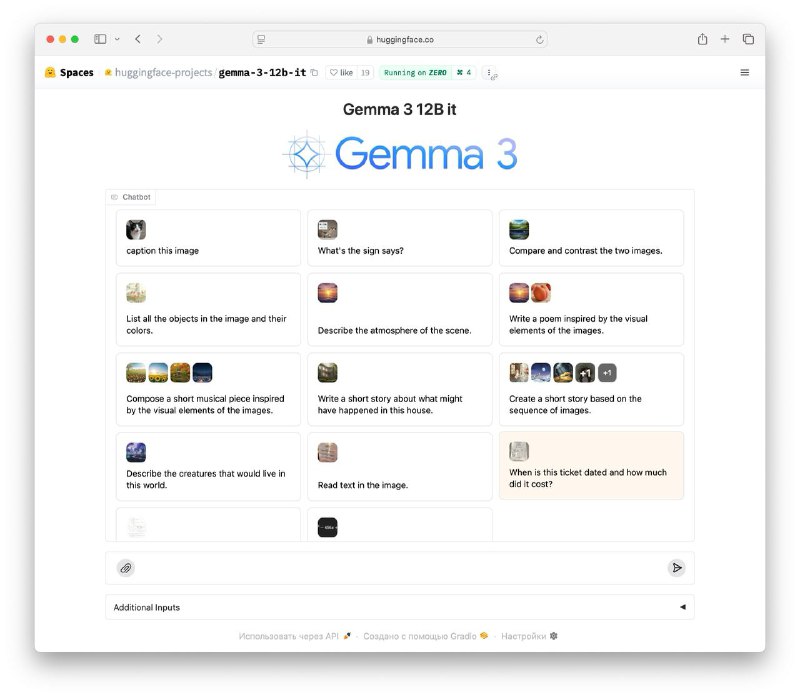This screenshot has height=697, width=800.
Task: Select 'Write a short story about' house example
Action: 399,389
